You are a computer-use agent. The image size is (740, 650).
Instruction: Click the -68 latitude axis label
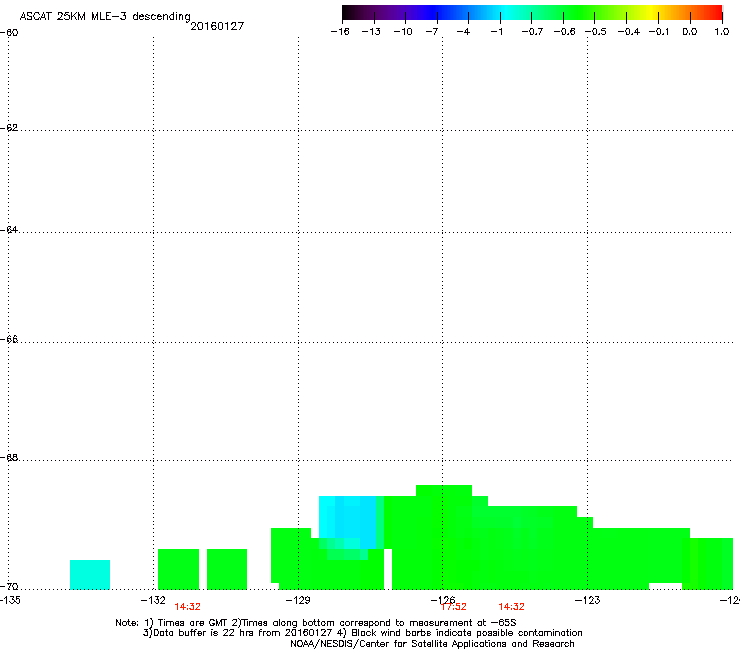[9, 458]
